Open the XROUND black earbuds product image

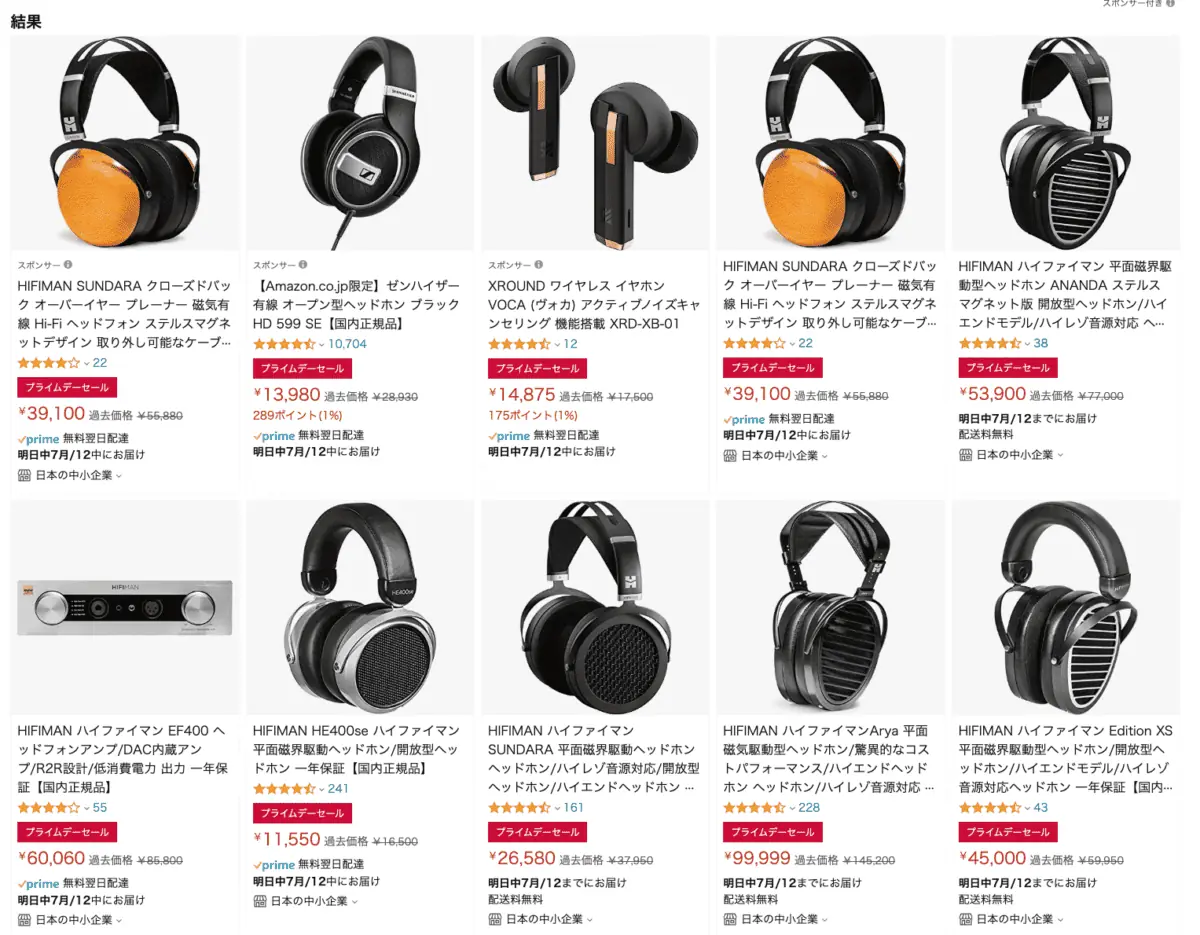point(595,142)
